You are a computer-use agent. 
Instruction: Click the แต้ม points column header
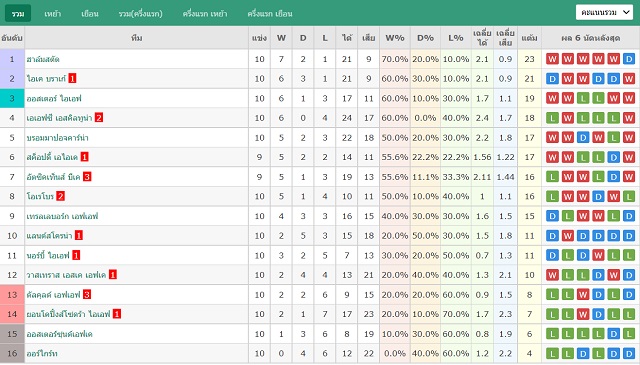(x=529, y=38)
